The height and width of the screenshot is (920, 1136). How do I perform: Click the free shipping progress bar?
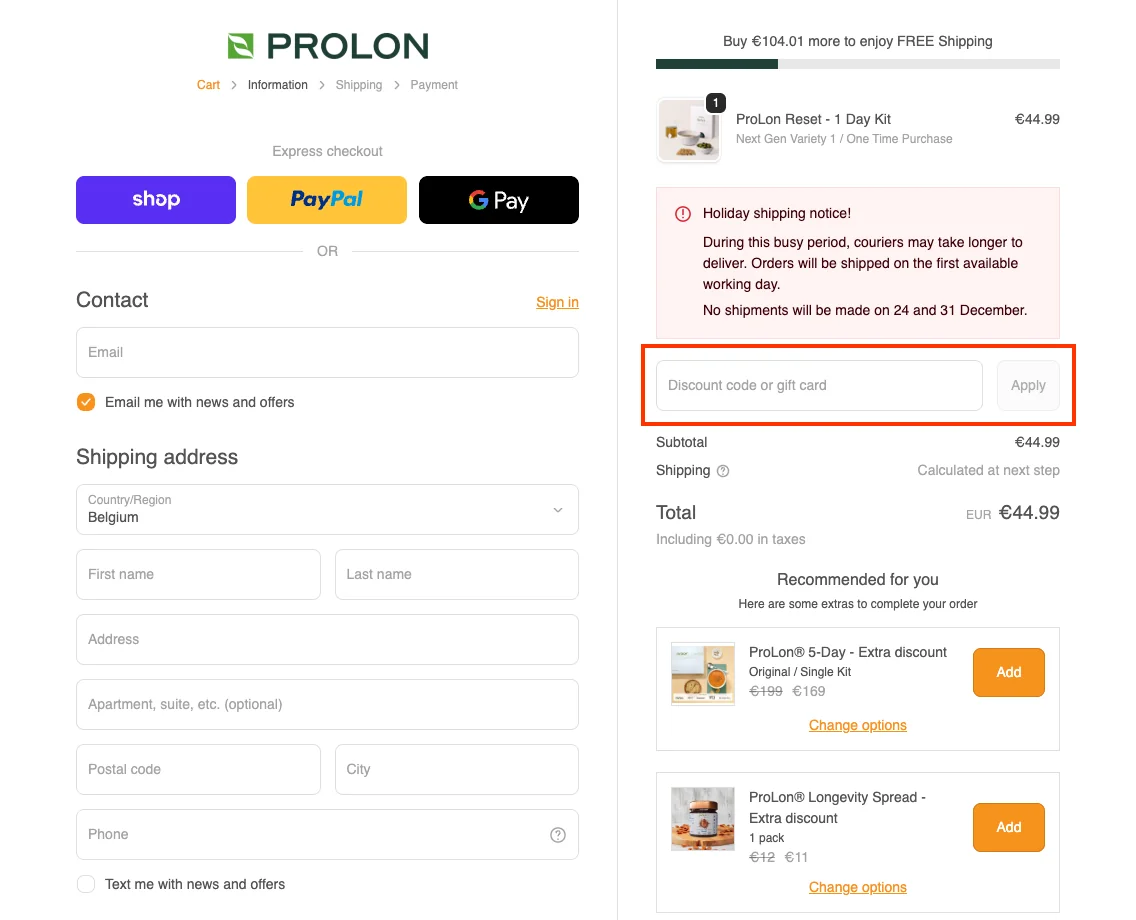857,64
